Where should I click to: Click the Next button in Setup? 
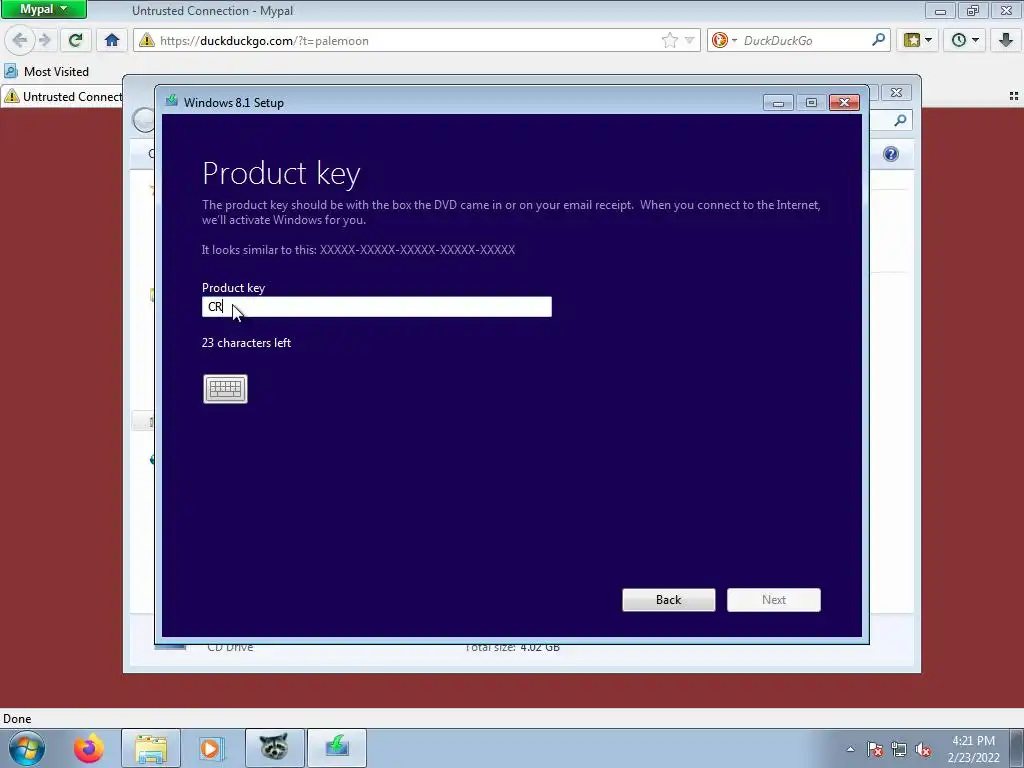(774, 600)
